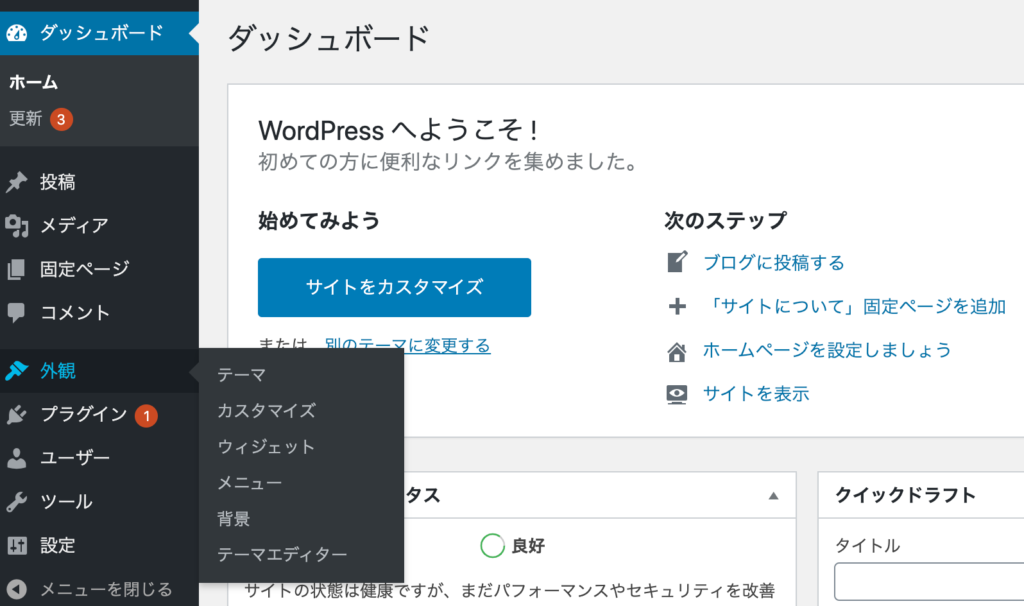Screen dimensions: 1024x606
Task: Click the pages icon beside 固定ページ
Action: 17,269
